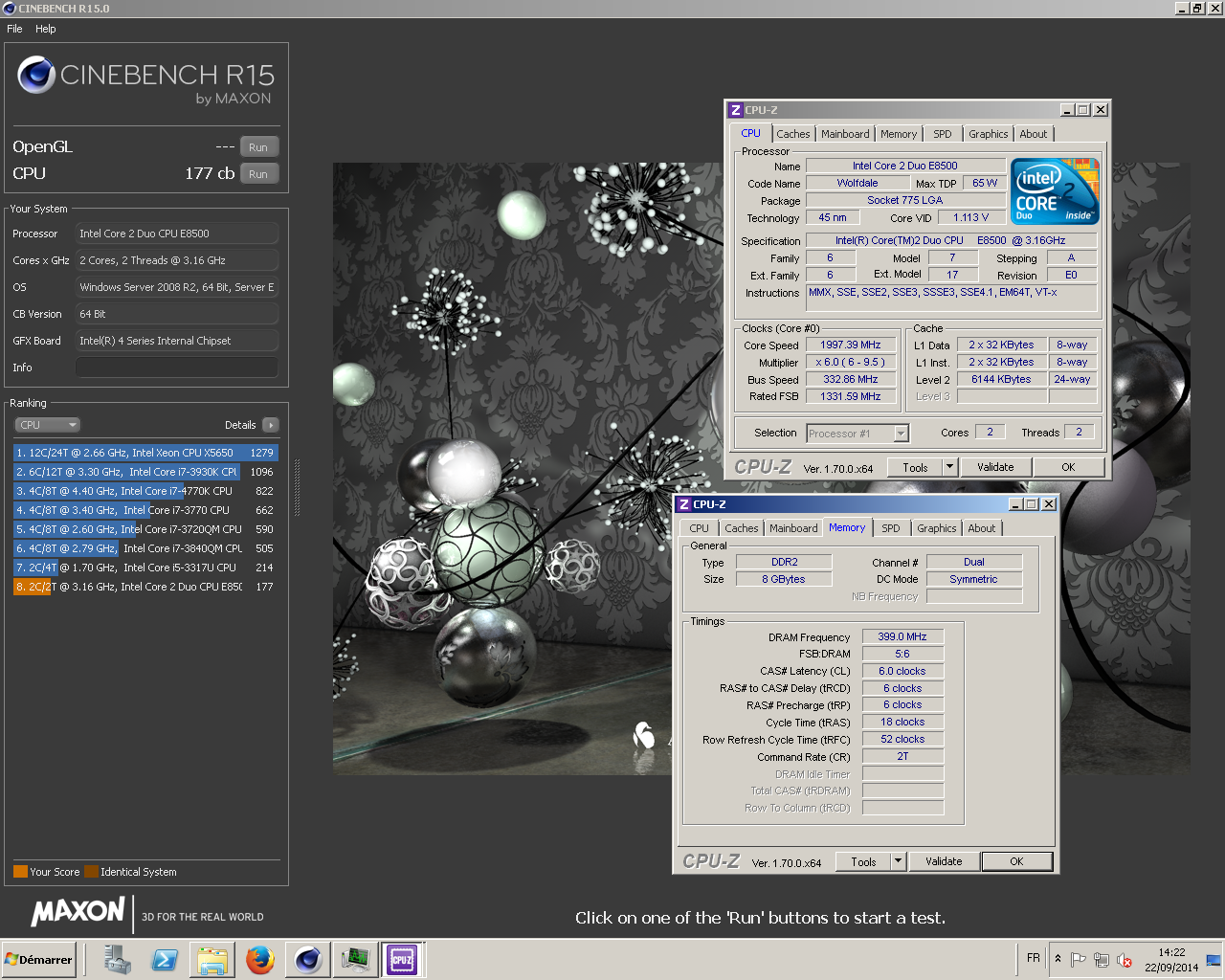Viewport: 1225px width, 980px height.
Task: Click OK in lower CPU-Z window
Action: click(1016, 861)
